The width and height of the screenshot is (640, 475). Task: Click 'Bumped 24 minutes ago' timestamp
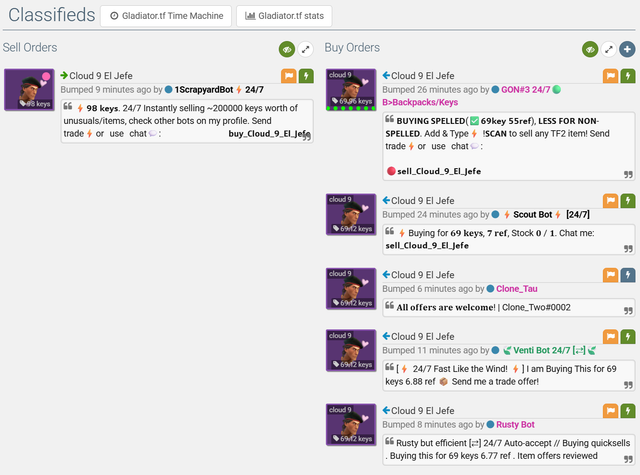click(x=430, y=215)
